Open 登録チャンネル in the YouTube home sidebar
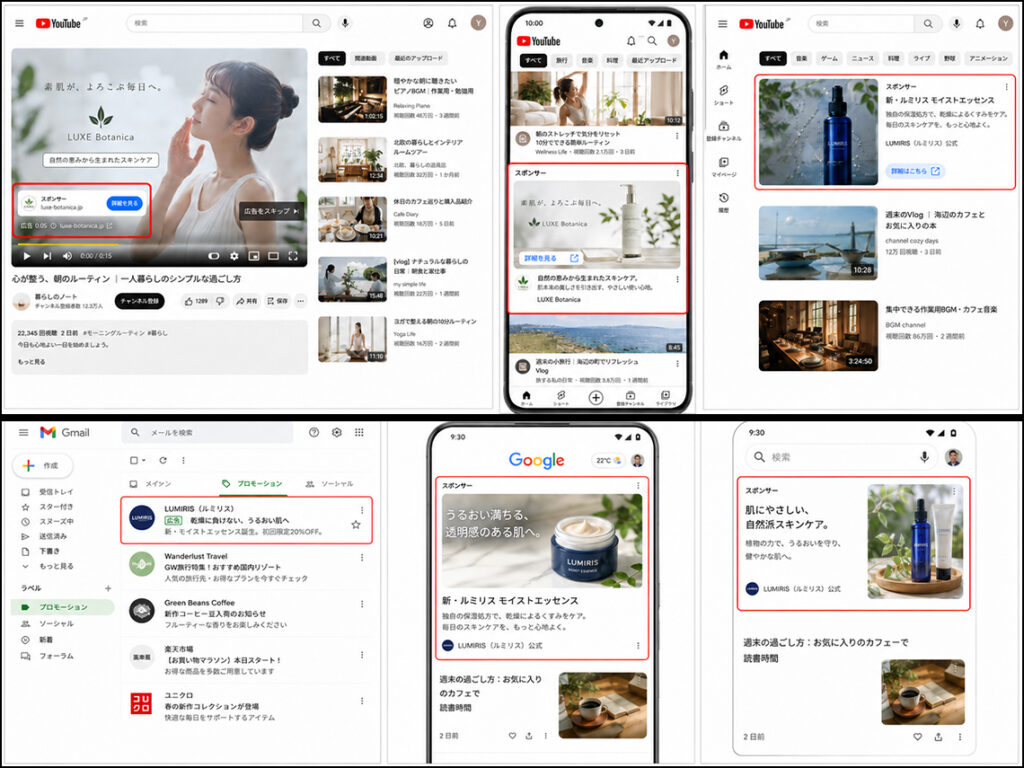 coord(724,130)
